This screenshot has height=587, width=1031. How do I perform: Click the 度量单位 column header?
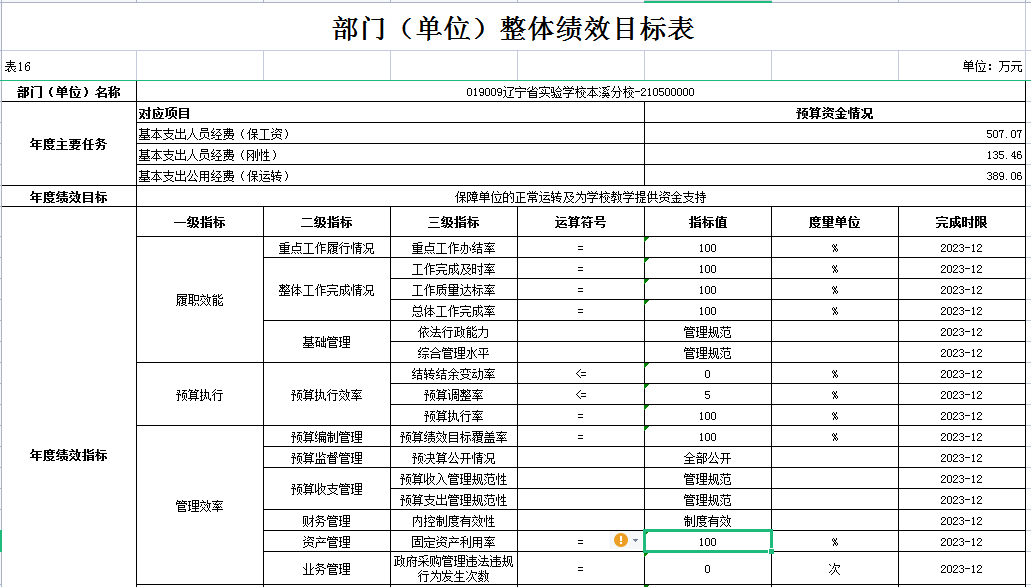[x=835, y=222]
